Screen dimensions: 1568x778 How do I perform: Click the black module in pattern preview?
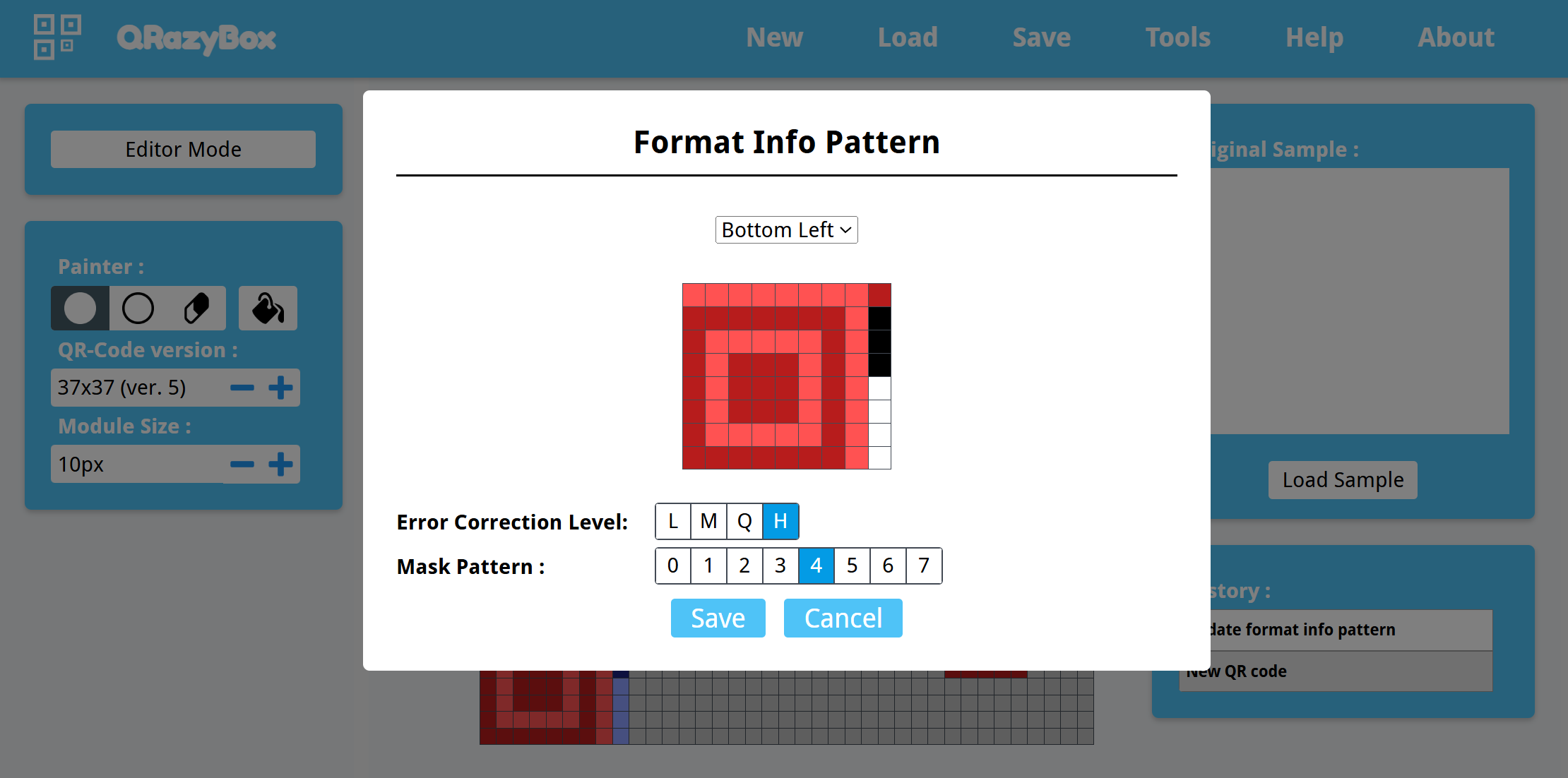tap(879, 342)
